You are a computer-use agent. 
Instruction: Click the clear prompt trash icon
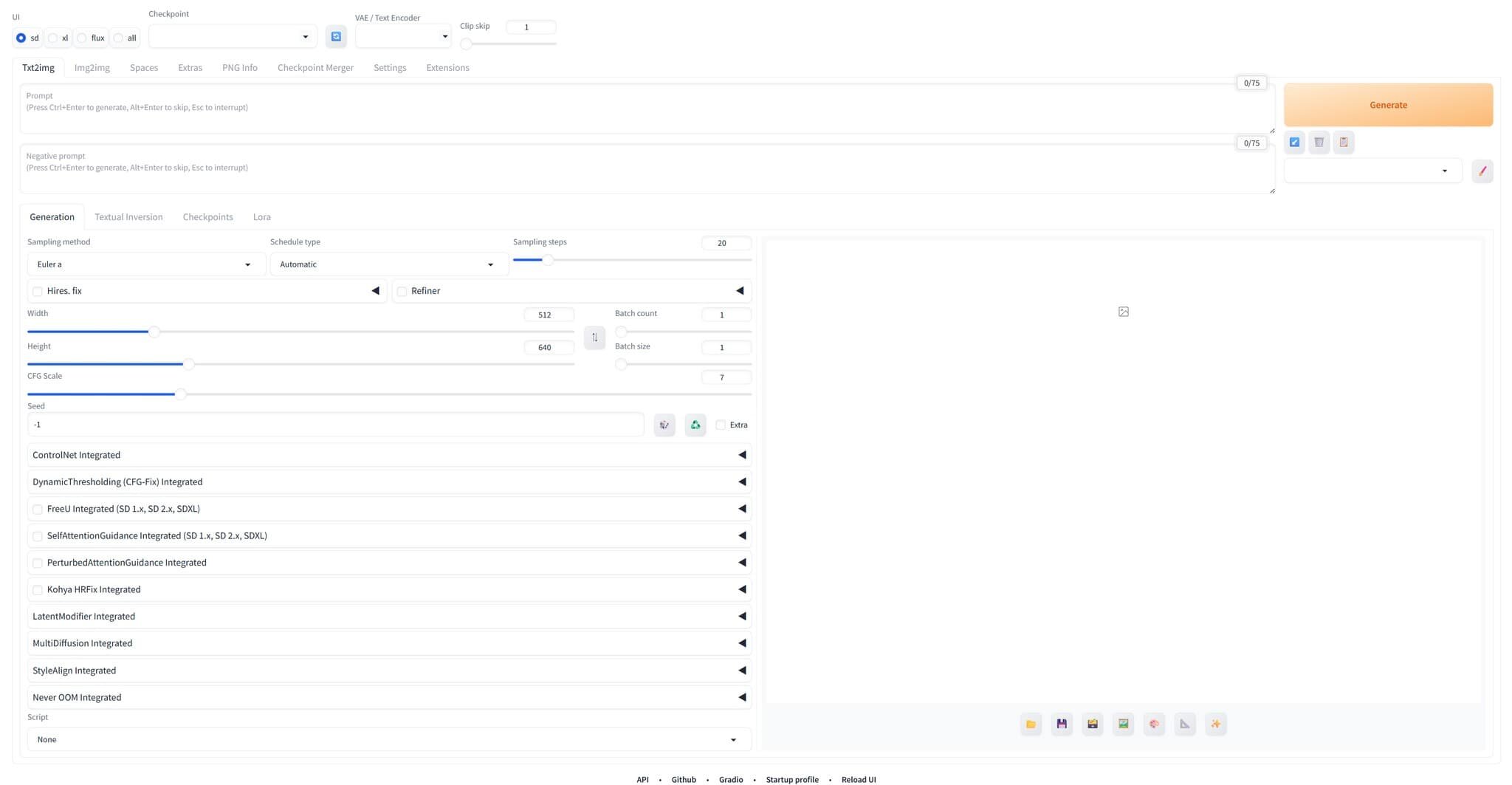tap(1319, 143)
